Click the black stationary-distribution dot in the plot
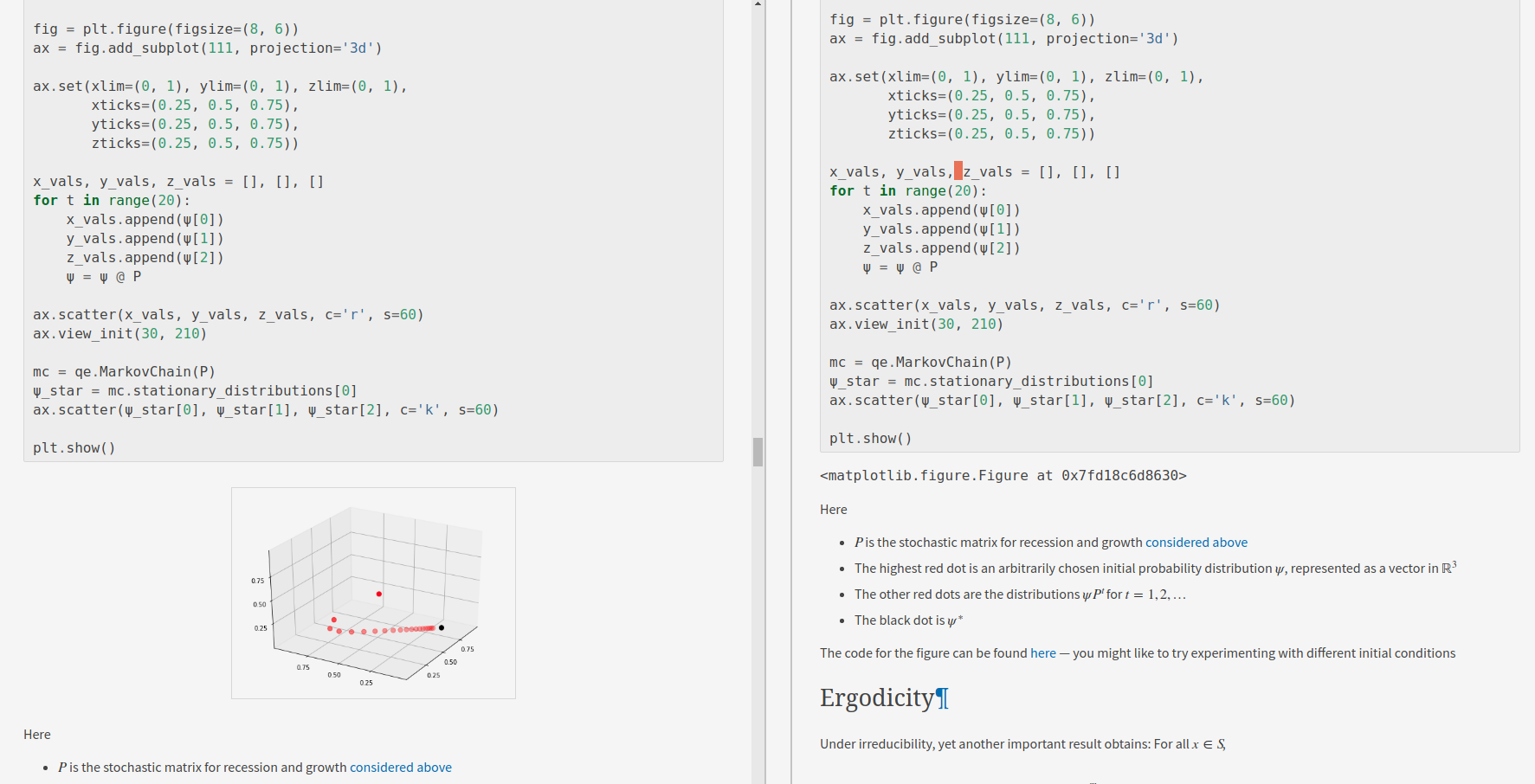Viewport: 1535px width, 784px height. (442, 627)
